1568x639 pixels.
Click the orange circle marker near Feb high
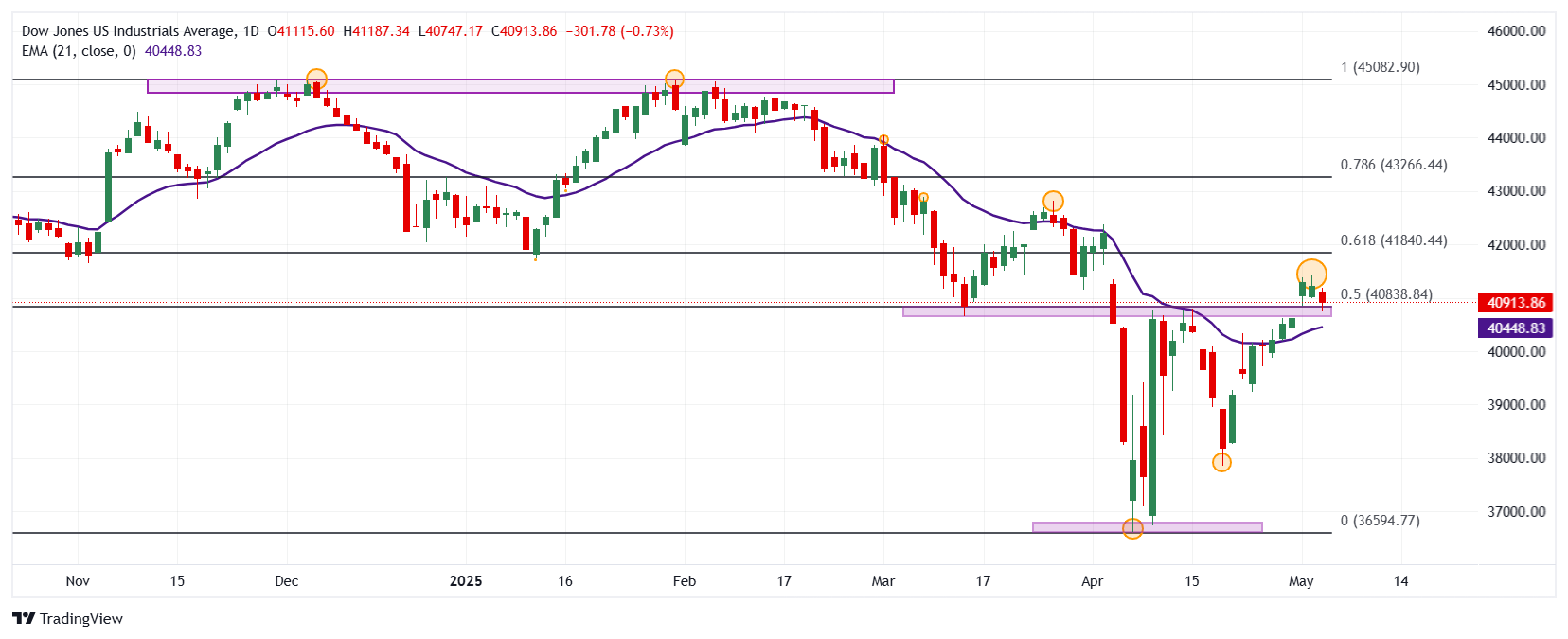674,79
